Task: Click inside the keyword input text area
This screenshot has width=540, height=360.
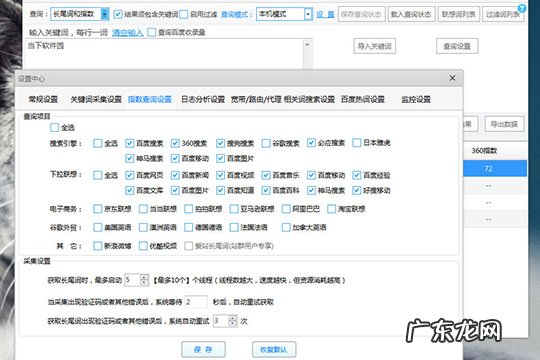Action: [164, 54]
